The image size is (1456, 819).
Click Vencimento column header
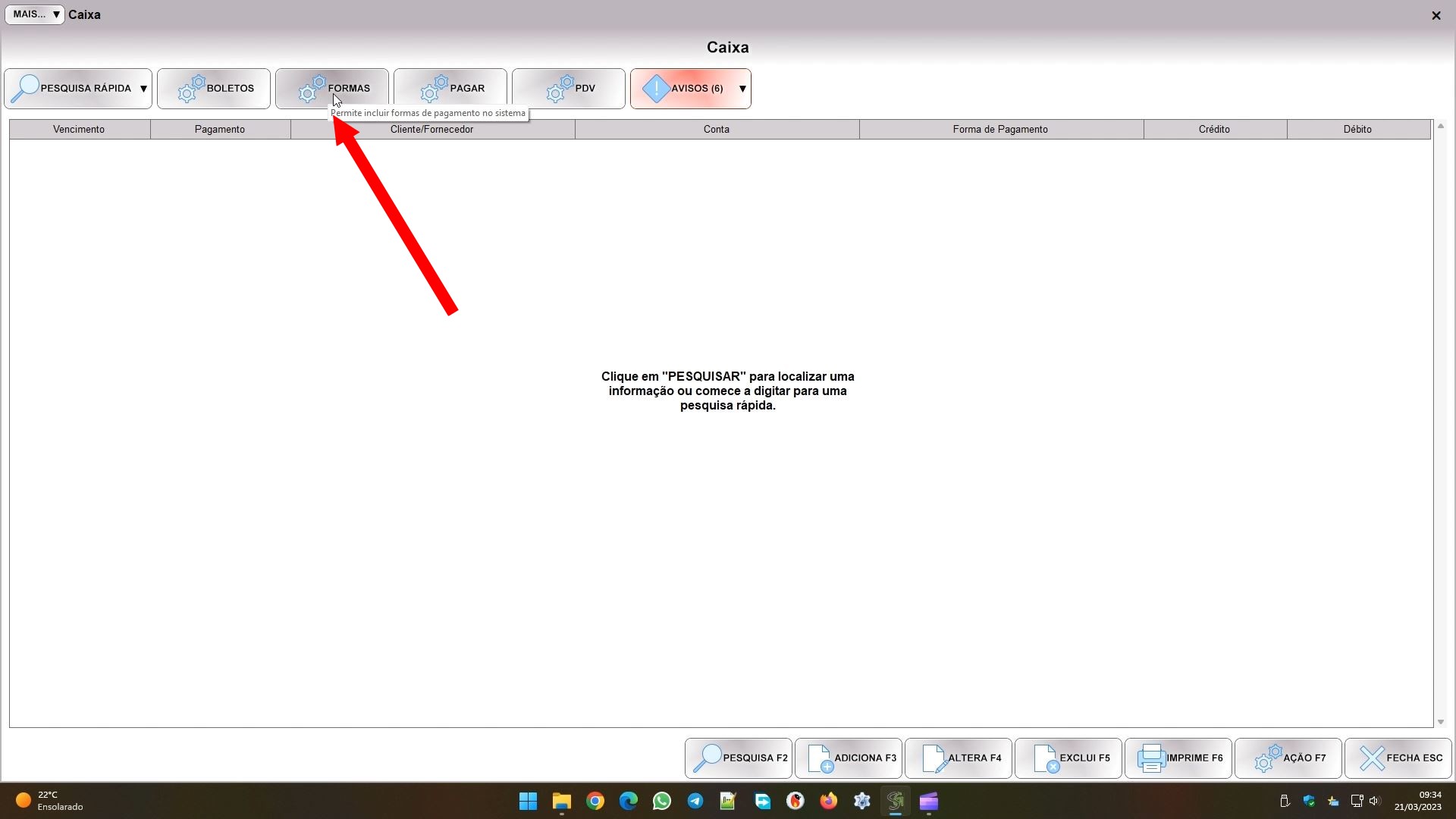79,130
